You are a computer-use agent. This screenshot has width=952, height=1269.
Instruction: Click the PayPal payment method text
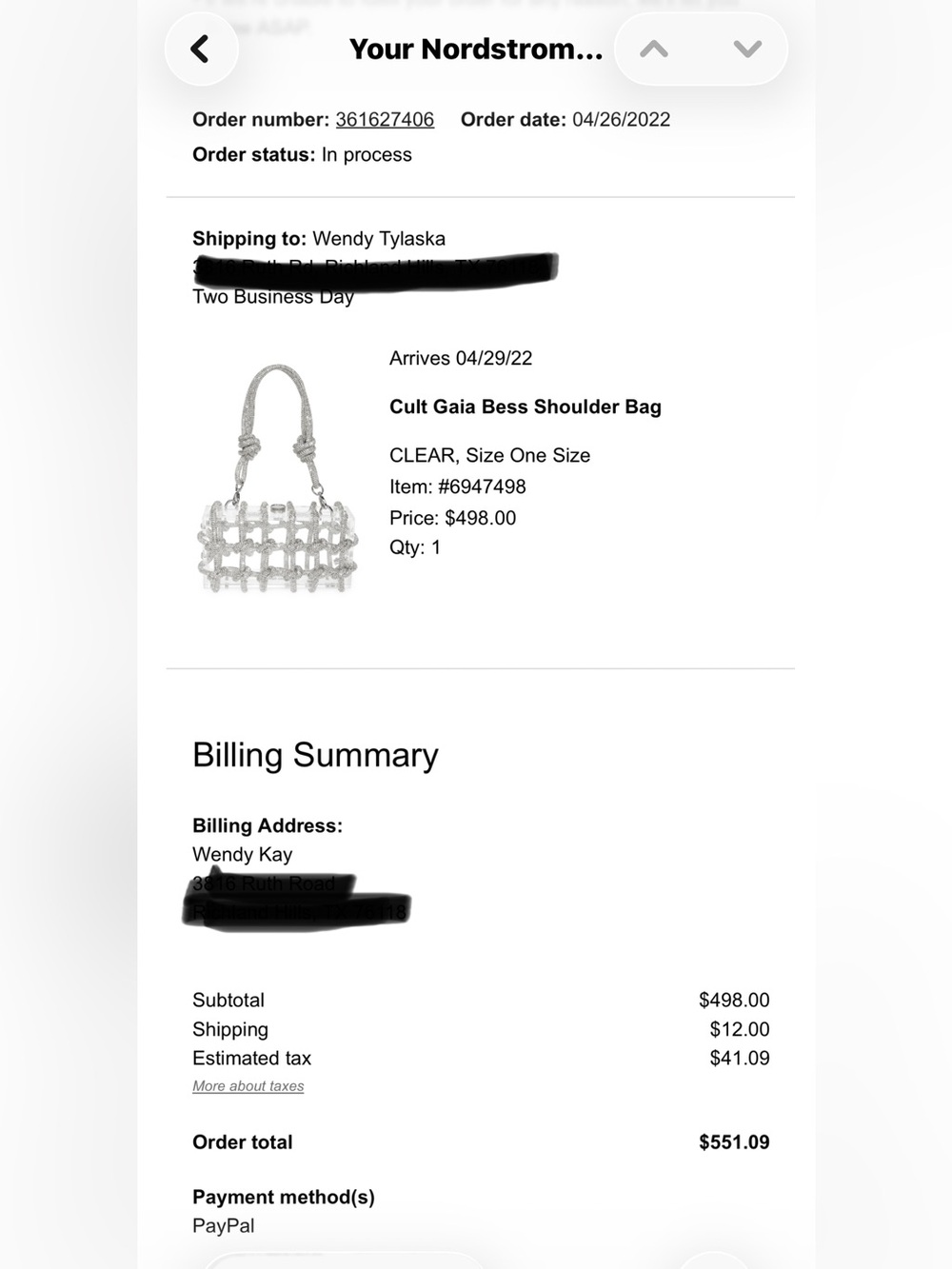(x=224, y=1225)
